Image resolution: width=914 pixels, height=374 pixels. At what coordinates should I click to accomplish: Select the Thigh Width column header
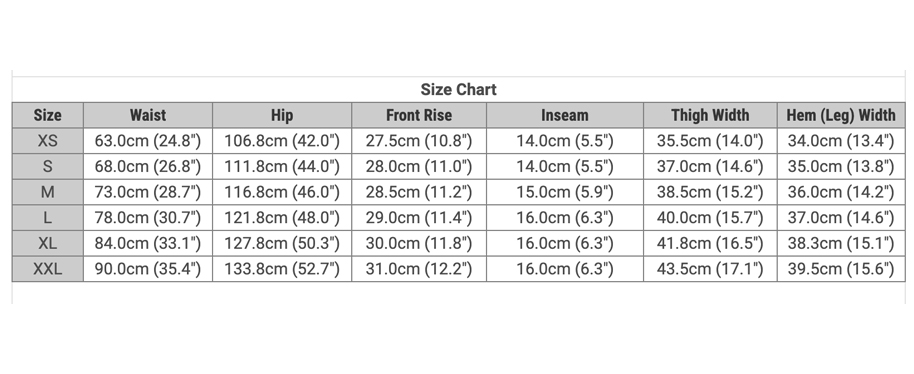tap(710, 115)
